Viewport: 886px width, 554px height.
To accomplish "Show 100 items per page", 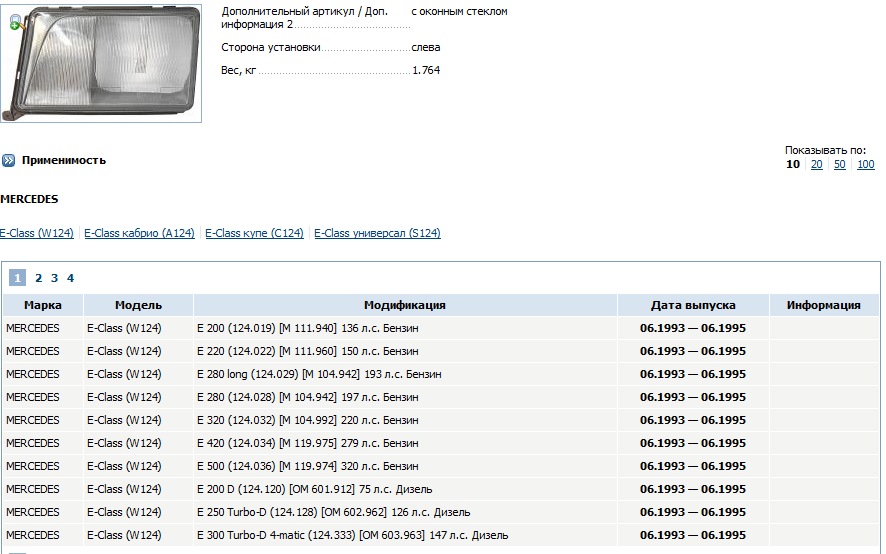I will pos(866,165).
